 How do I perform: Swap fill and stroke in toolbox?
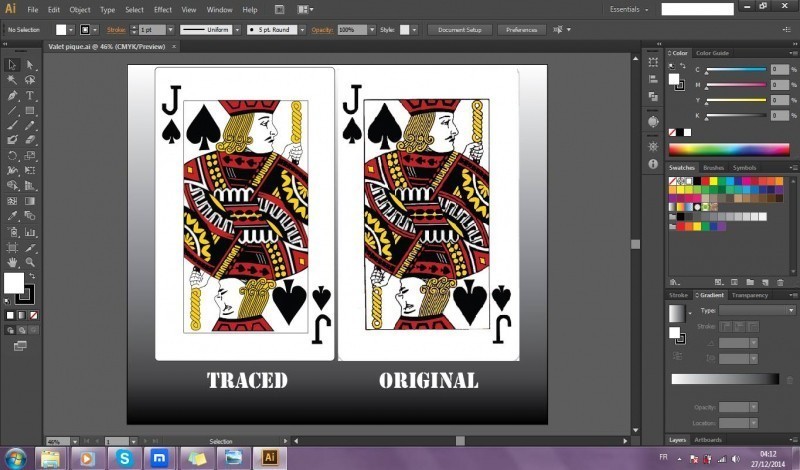pyautogui.click(x=32, y=276)
